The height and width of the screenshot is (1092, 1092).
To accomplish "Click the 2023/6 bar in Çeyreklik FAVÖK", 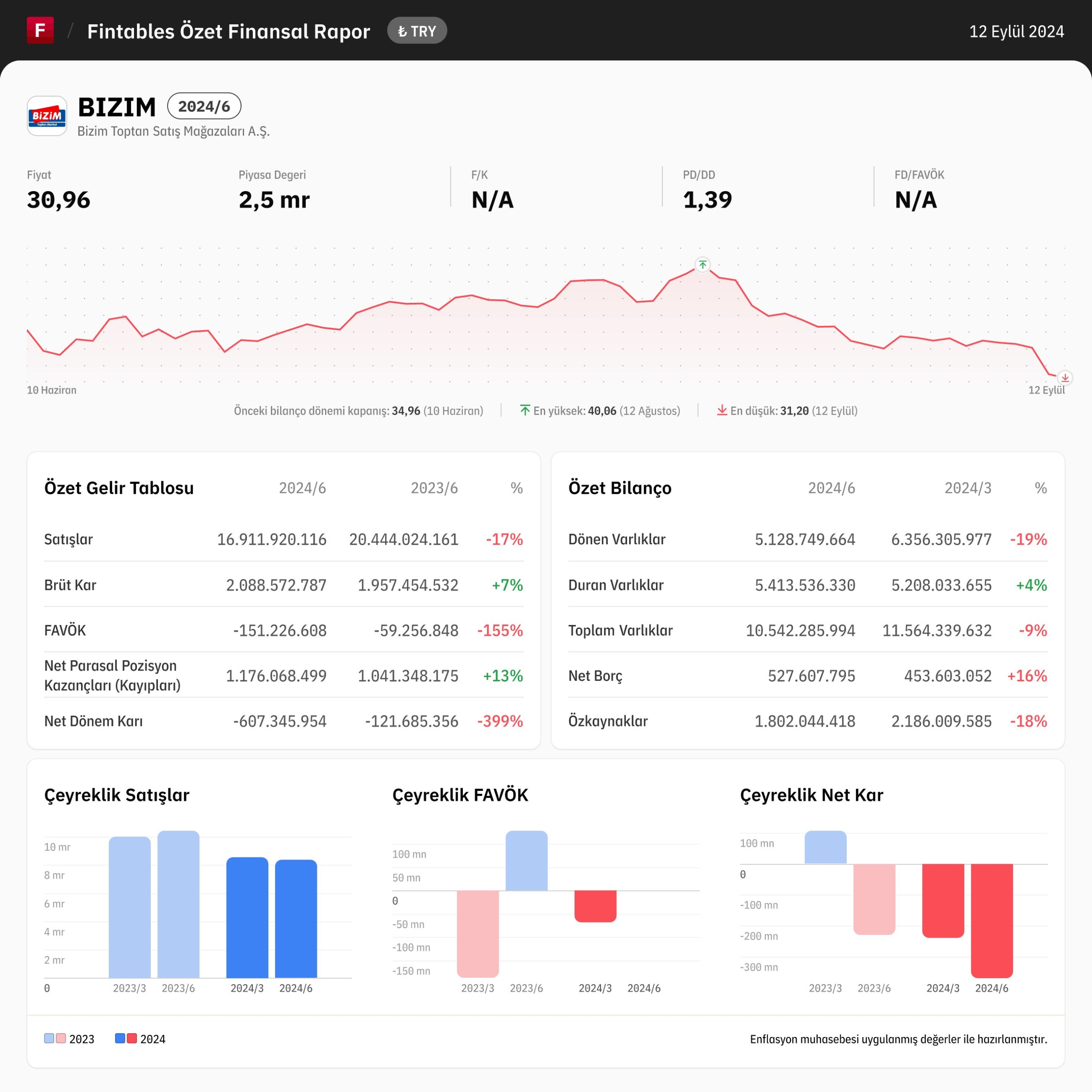I will 527,861.
